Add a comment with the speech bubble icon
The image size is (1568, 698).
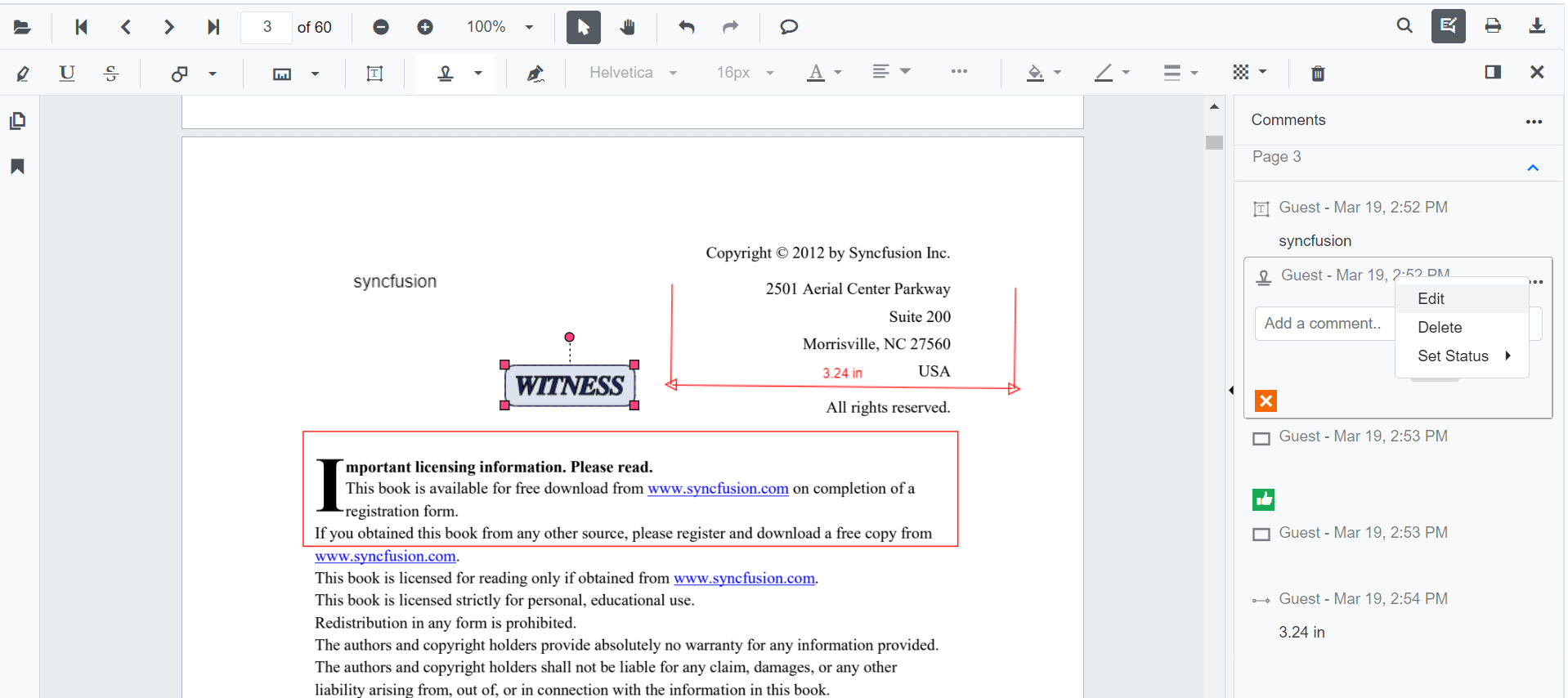789,27
